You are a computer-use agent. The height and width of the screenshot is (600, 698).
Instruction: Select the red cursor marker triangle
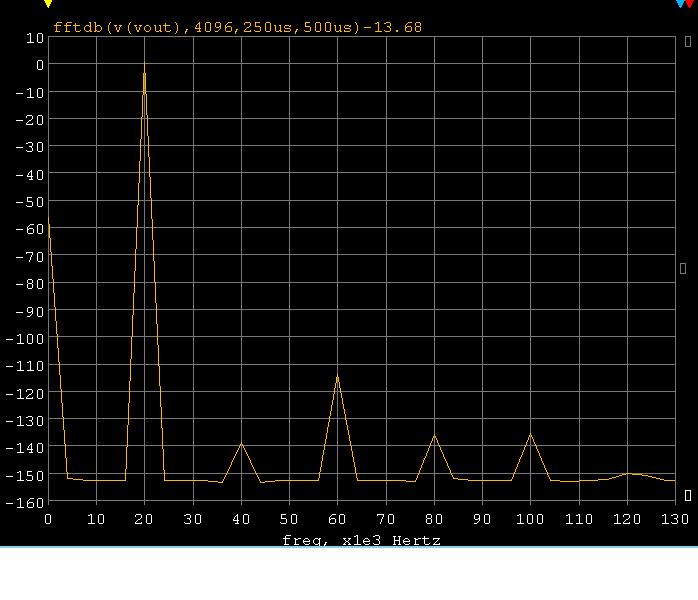click(690, 4)
